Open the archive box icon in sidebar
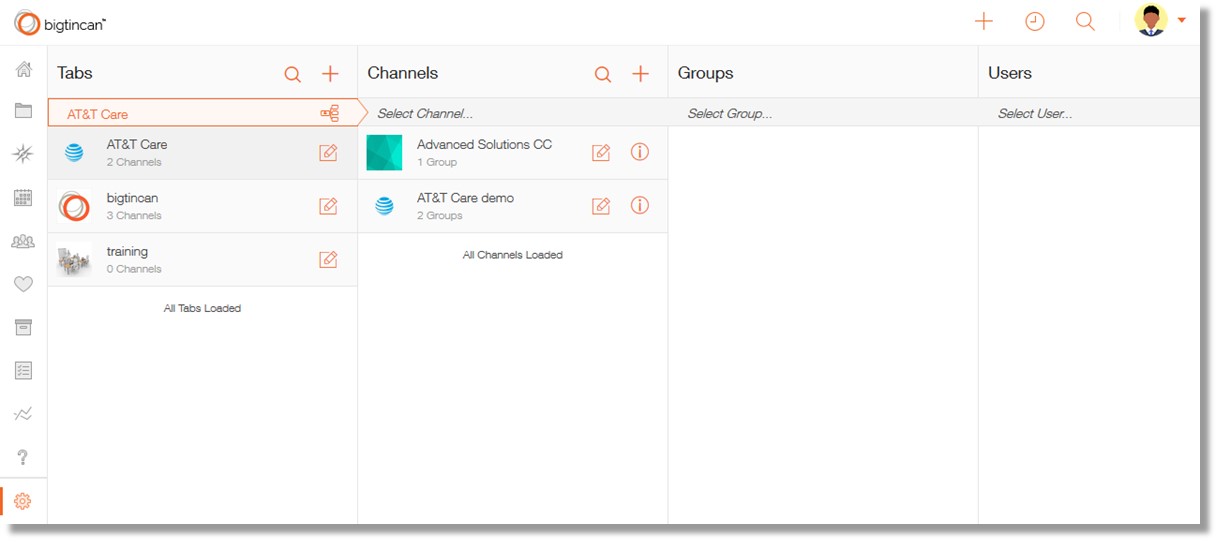 pyautogui.click(x=23, y=327)
